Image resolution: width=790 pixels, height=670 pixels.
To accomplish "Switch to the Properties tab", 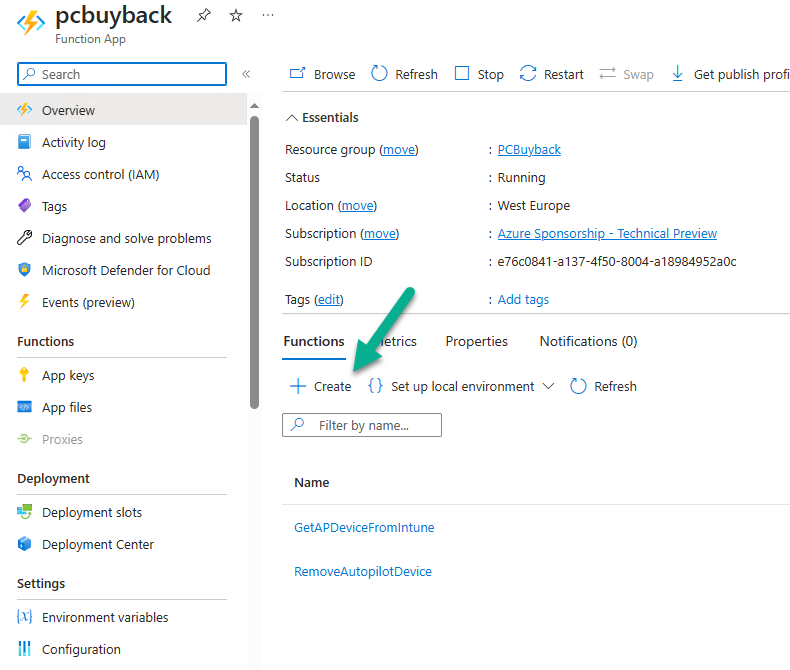I will [x=476, y=342].
